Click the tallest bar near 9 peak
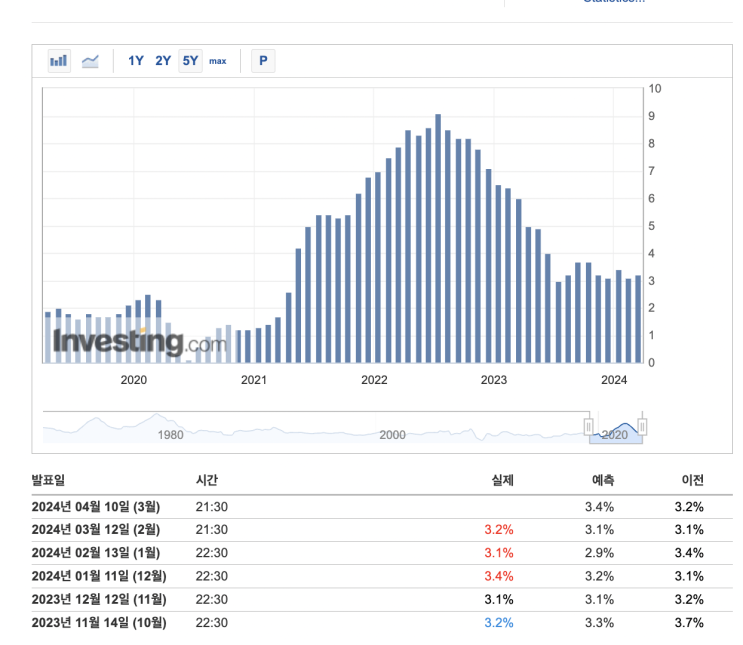This screenshot has height=645, width=743. (x=438, y=238)
